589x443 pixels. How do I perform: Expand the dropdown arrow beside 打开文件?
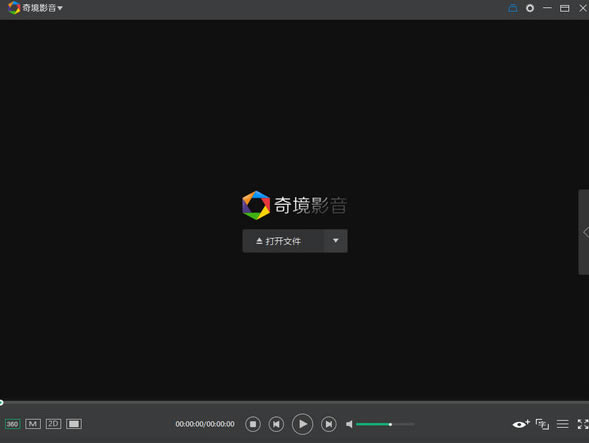[x=336, y=241]
